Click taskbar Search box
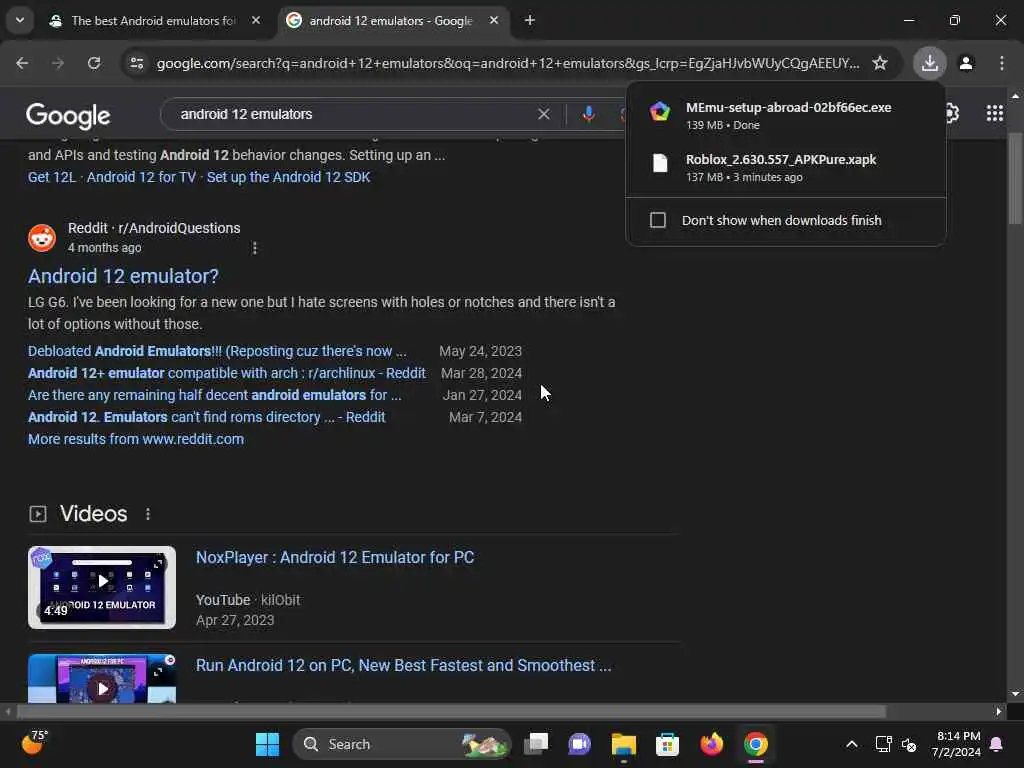 click(x=402, y=744)
